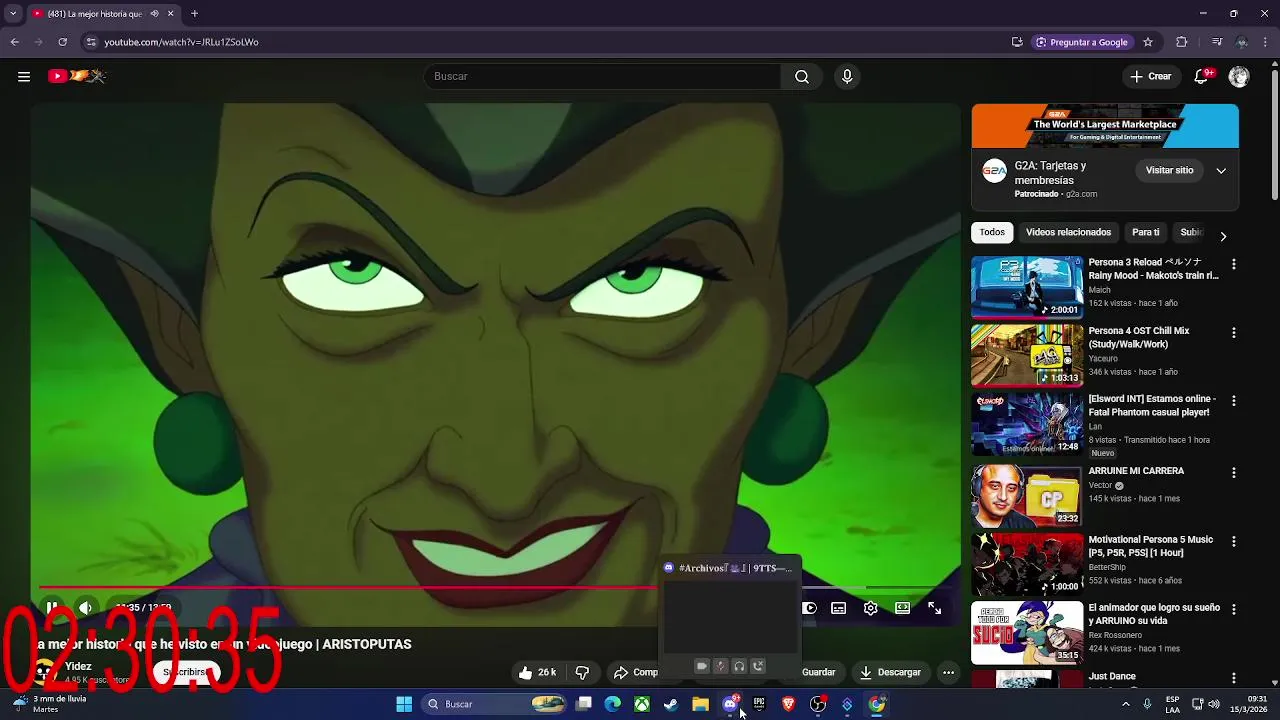1280x720 pixels.
Task: Click the browser address bar URL
Action: coord(181,42)
